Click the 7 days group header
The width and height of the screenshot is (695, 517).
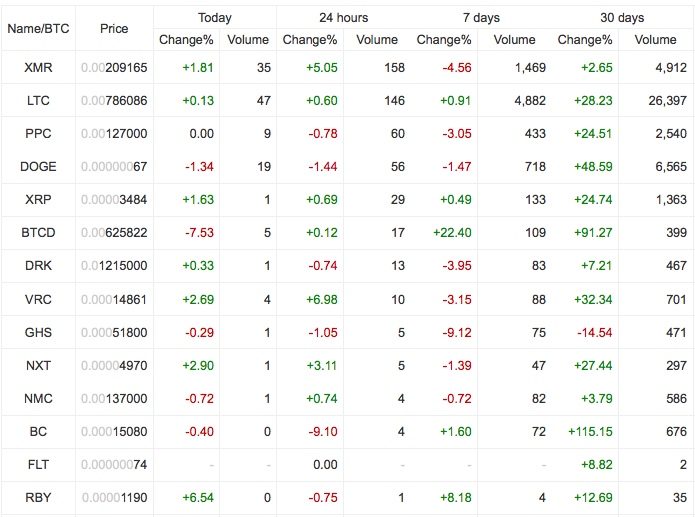[481, 18]
